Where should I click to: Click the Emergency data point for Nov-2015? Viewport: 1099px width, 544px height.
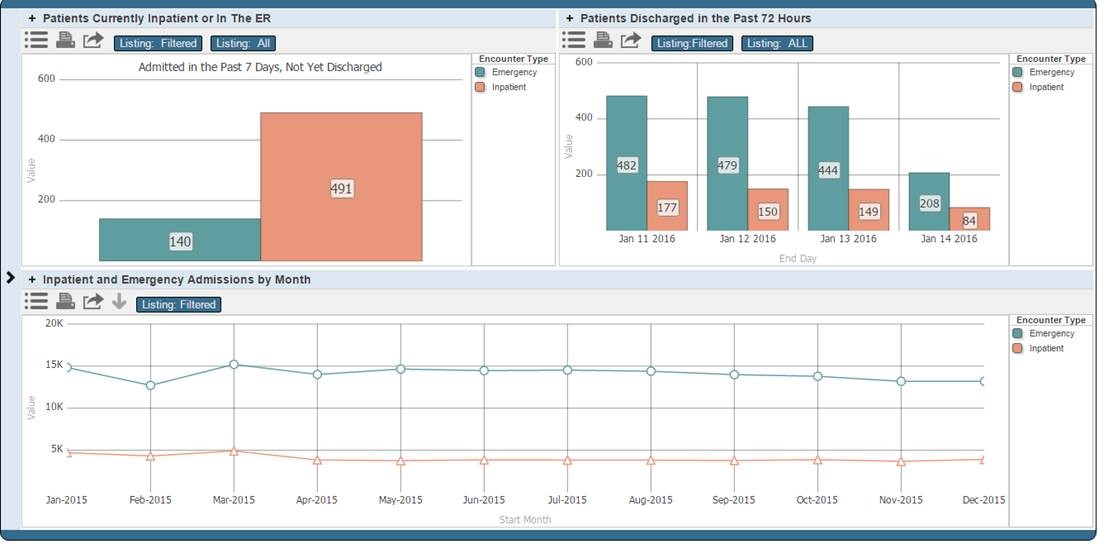[x=901, y=381]
